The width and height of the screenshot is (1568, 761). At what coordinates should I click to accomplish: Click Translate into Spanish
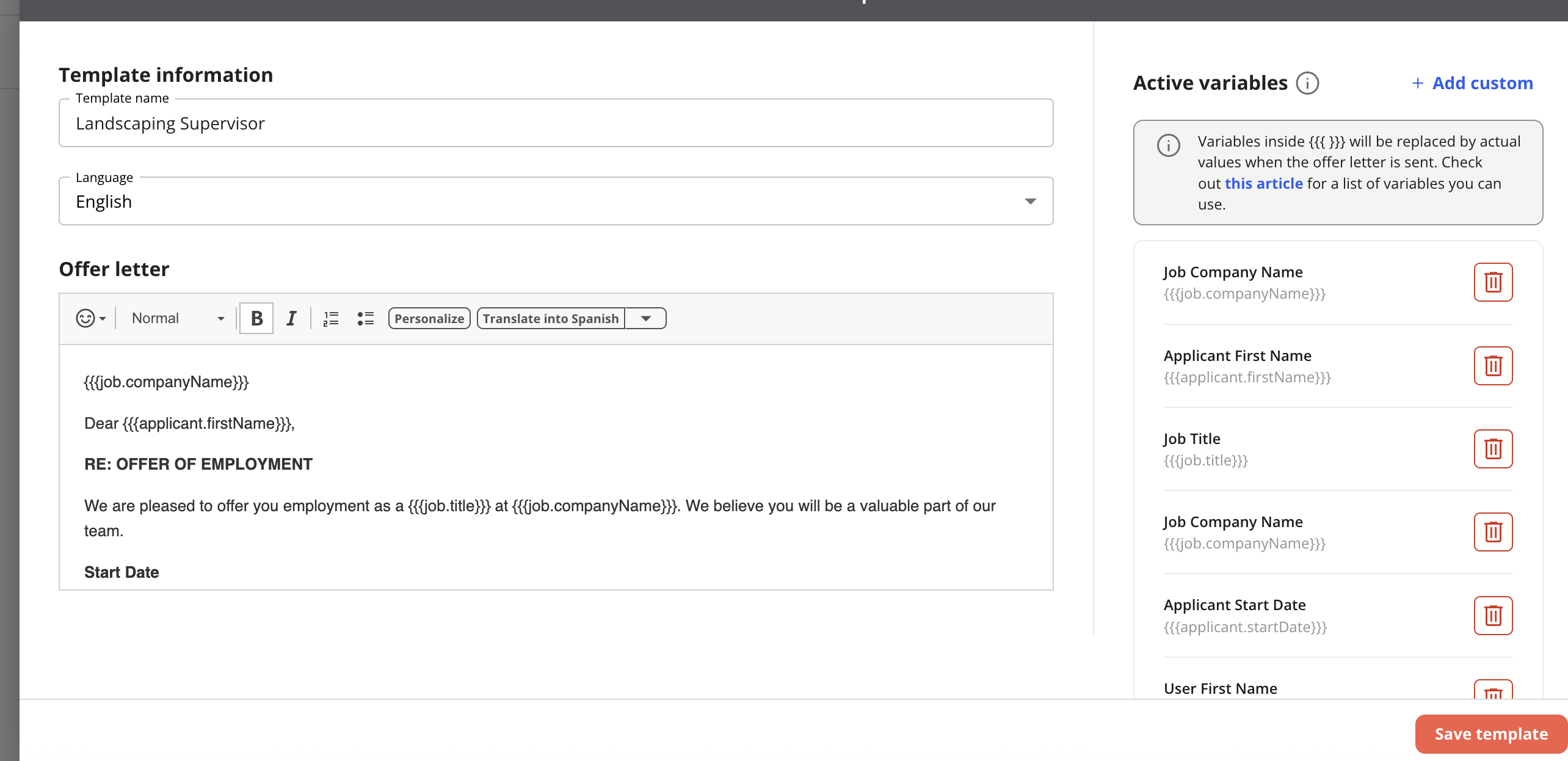click(550, 318)
